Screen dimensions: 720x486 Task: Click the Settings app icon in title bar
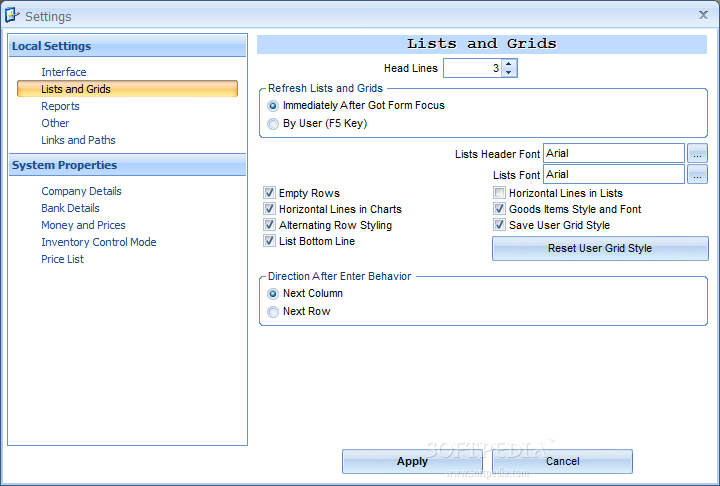(12, 15)
